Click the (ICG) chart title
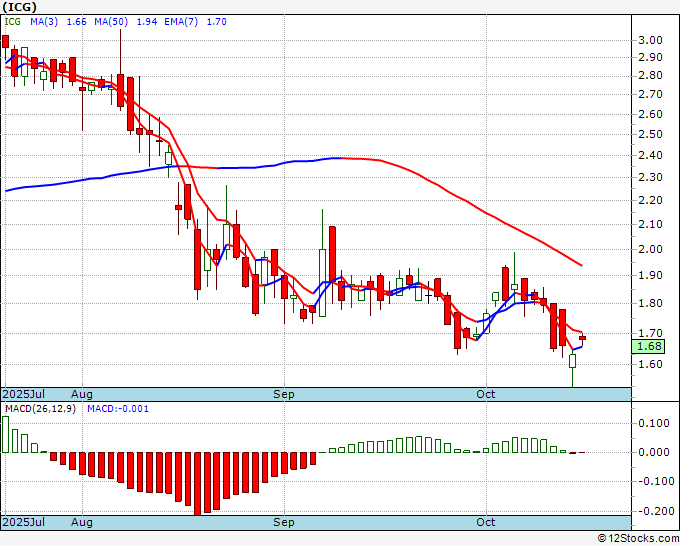 [20, 7]
